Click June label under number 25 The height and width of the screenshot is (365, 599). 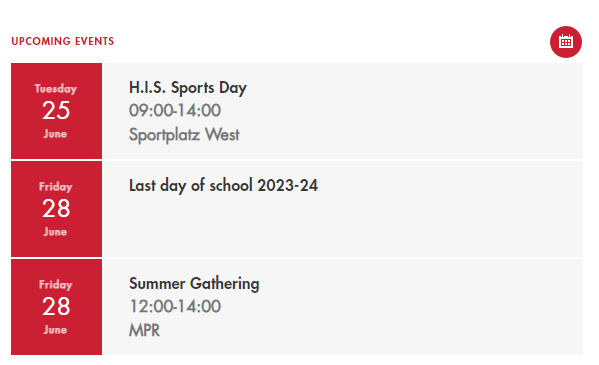point(55,134)
